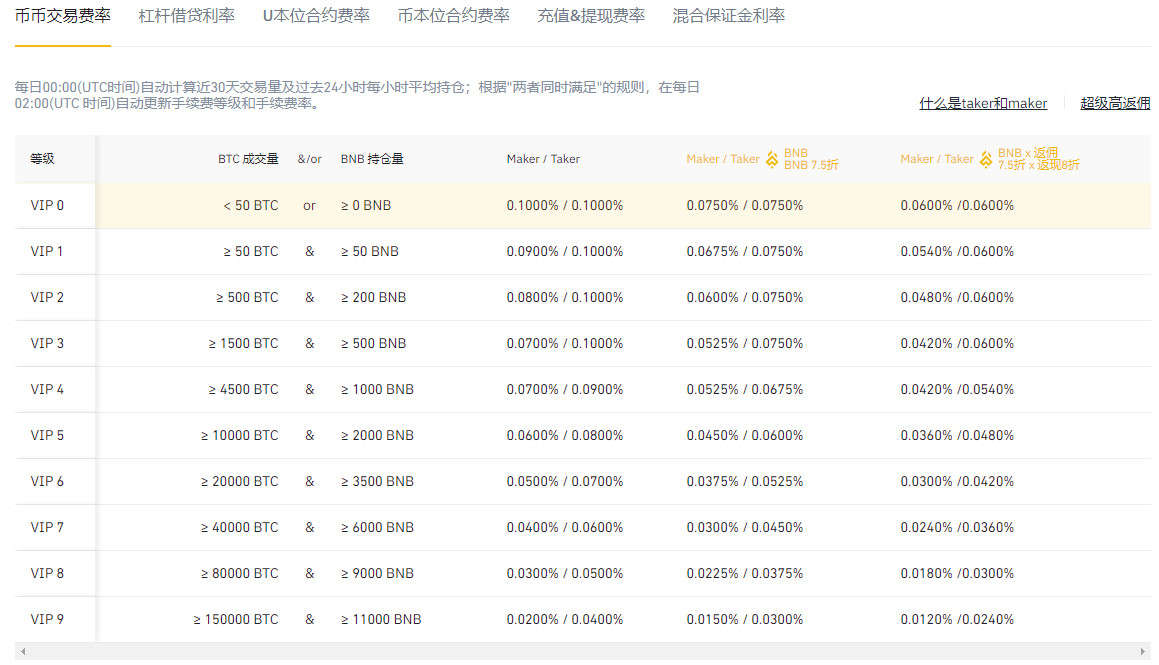This screenshot has height=665, width=1159.
Task: Click the left arrow of horizontal scrollbar
Action: tap(22, 652)
